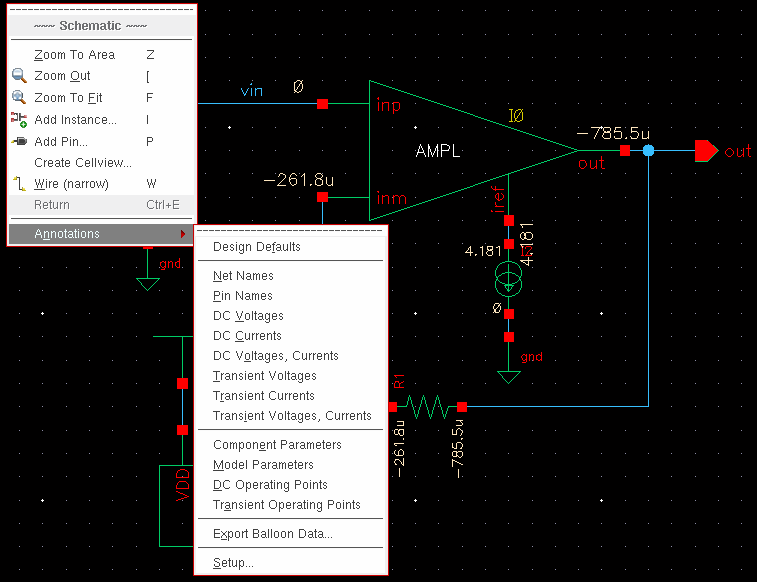Image resolution: width=757 pixels, height=582 pixels.
Task: Click the Wire (narrow) icon
Action: (x=19, y=184)
